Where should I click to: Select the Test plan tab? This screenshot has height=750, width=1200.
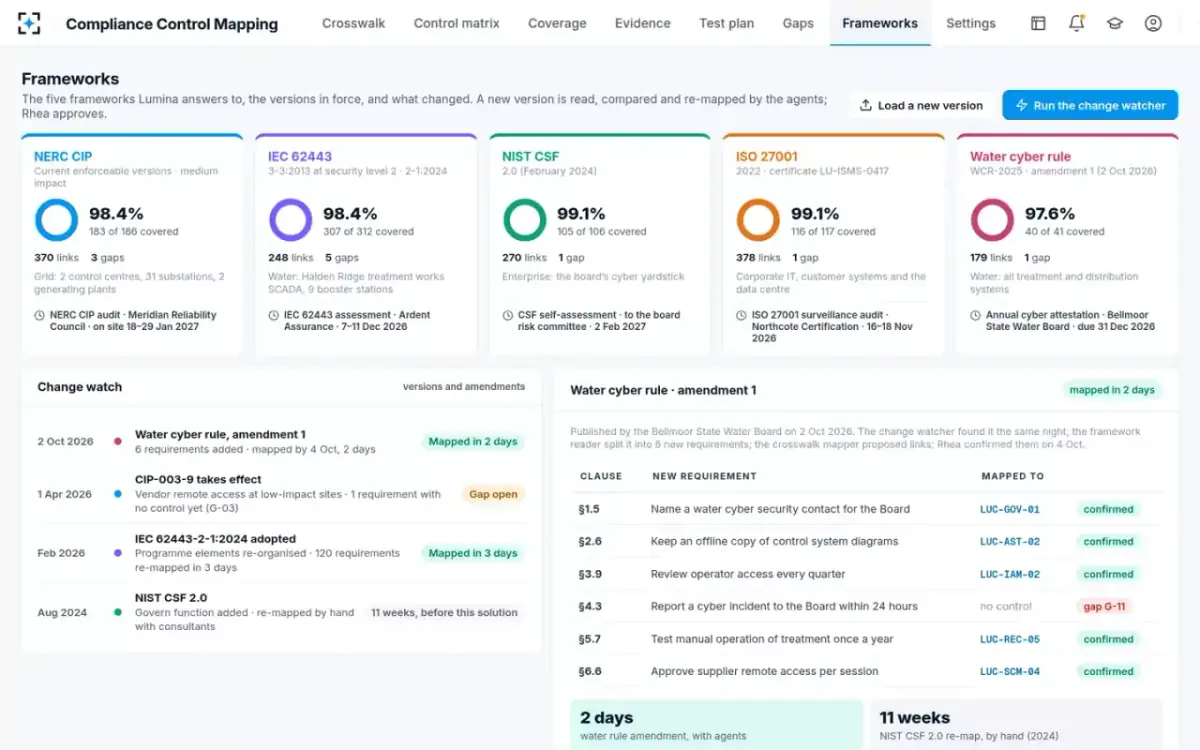coord(726,23)
